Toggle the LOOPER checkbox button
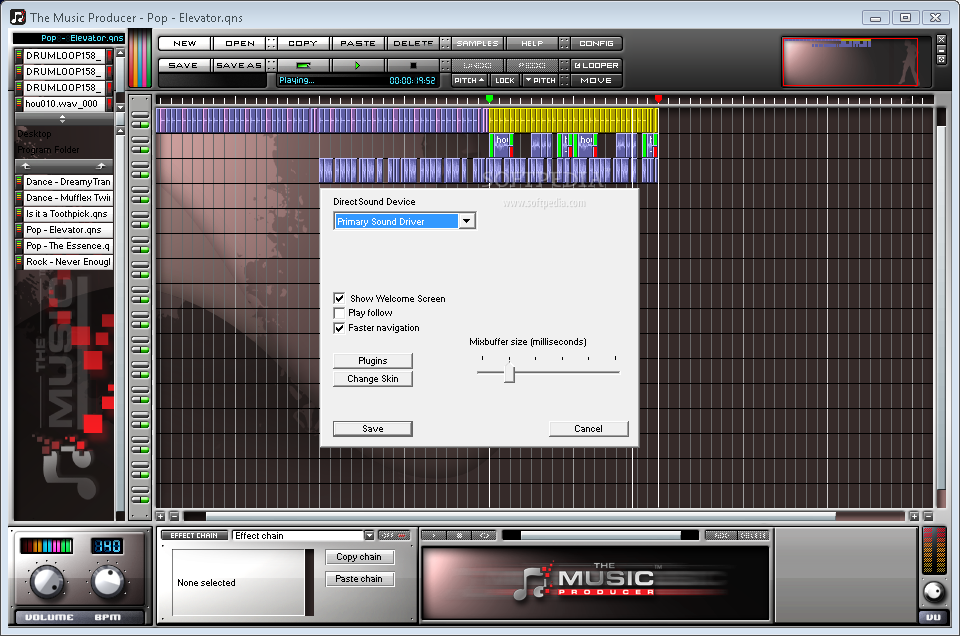Viewport: 960px width, 636px height. [596, 65]
